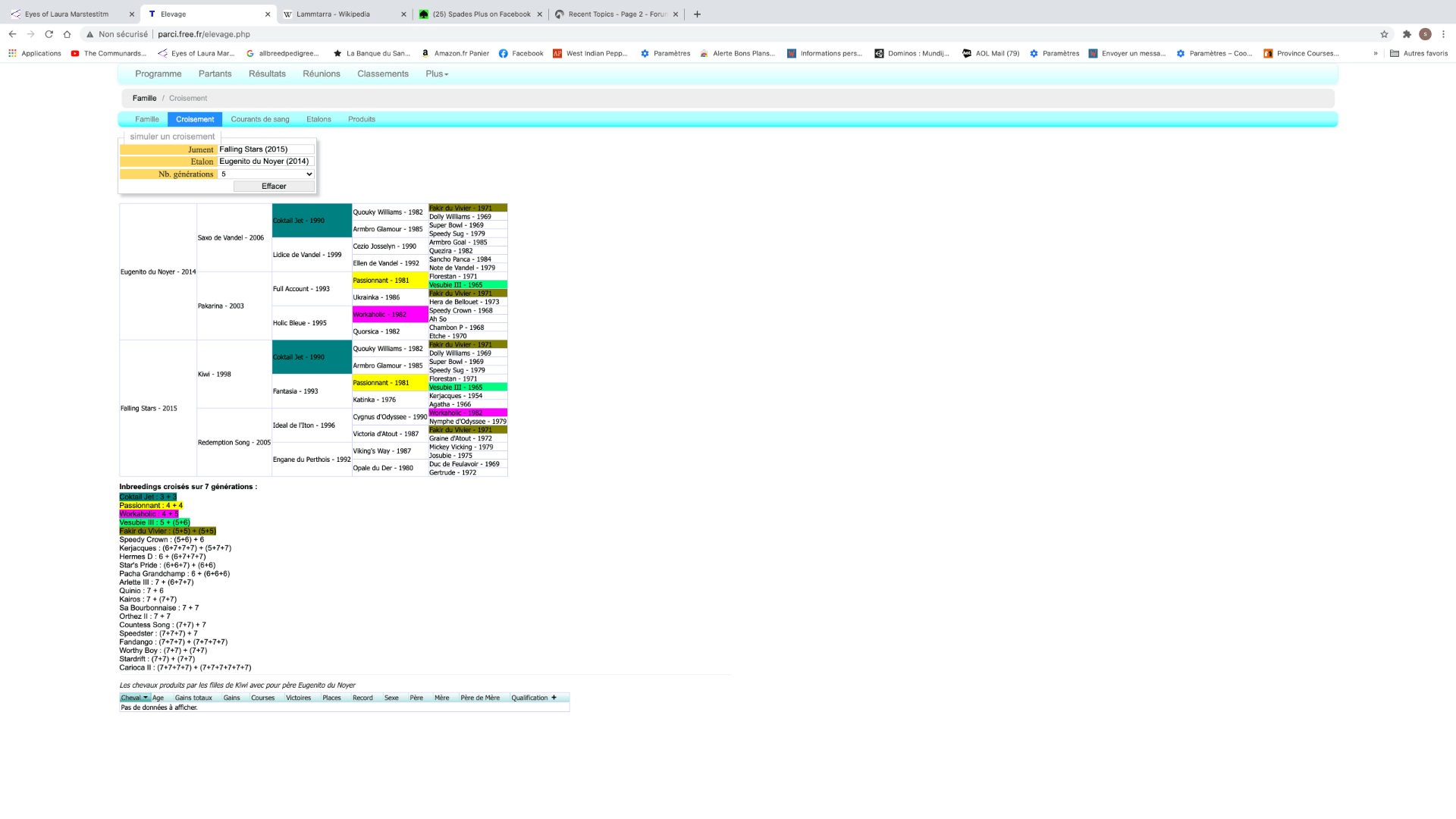Open the Dominos bookmark
1456x819 pixels.
pos(912,53)
